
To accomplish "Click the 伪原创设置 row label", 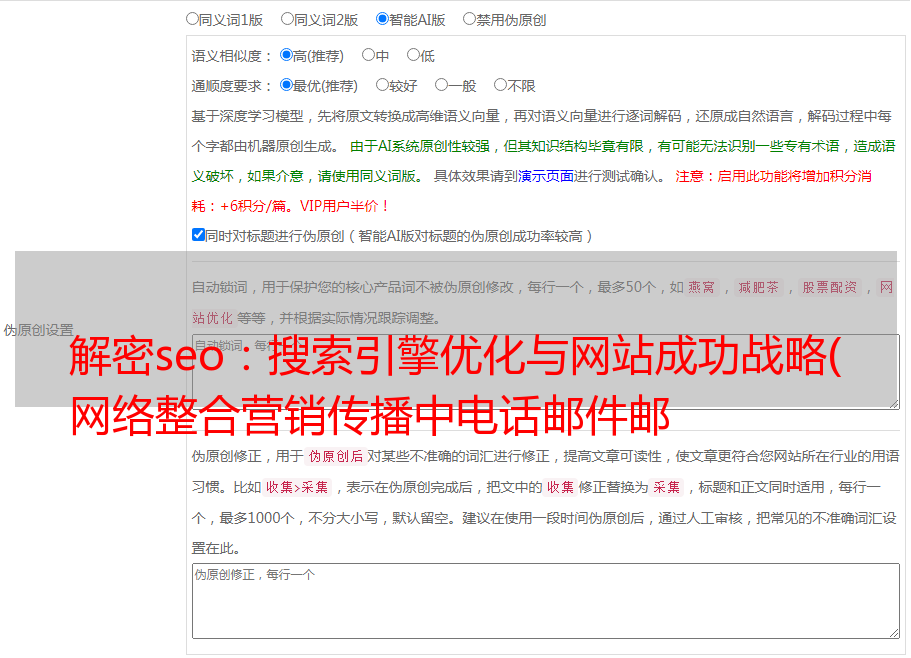I will [38, 330].
